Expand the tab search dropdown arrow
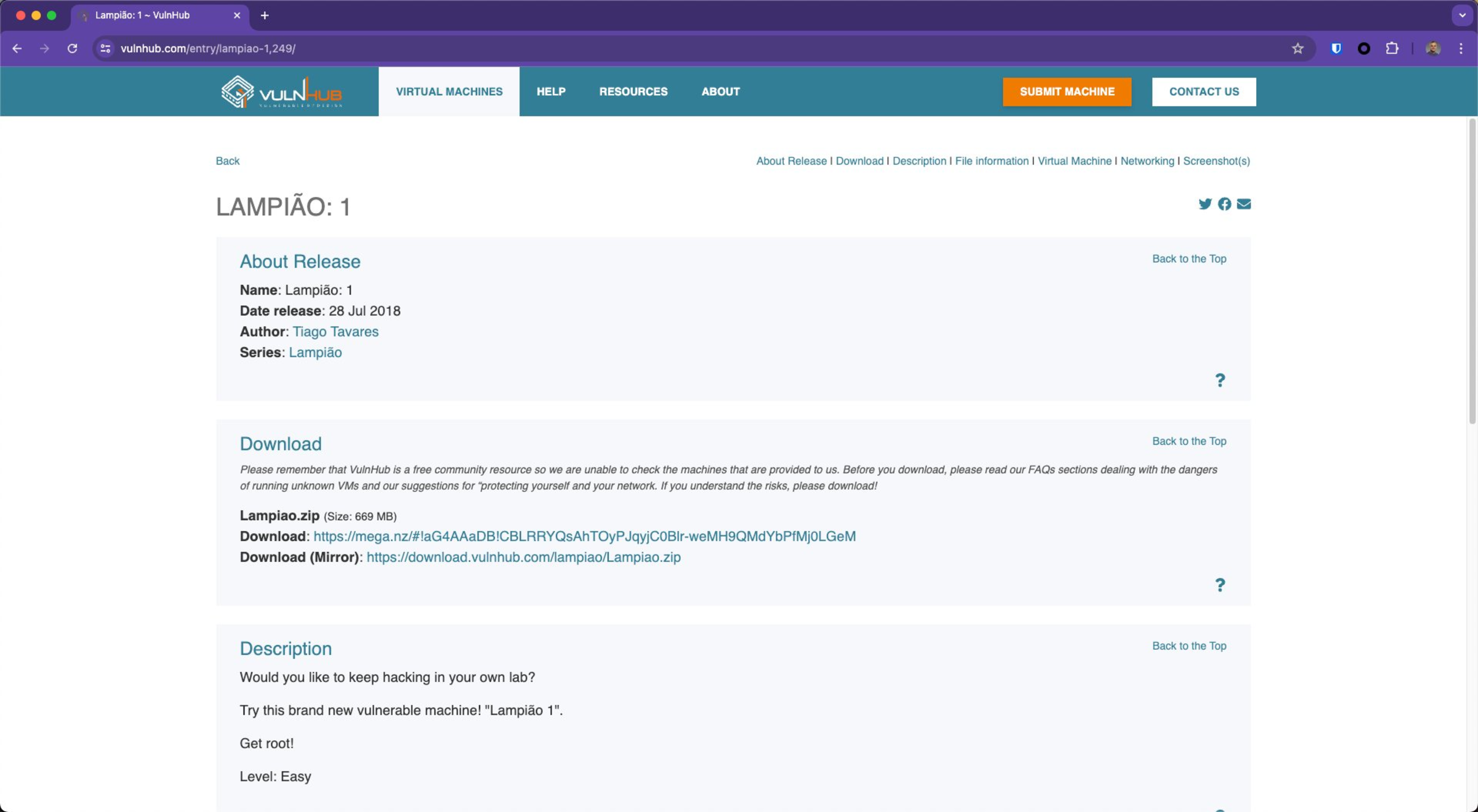 [1462, 15]
